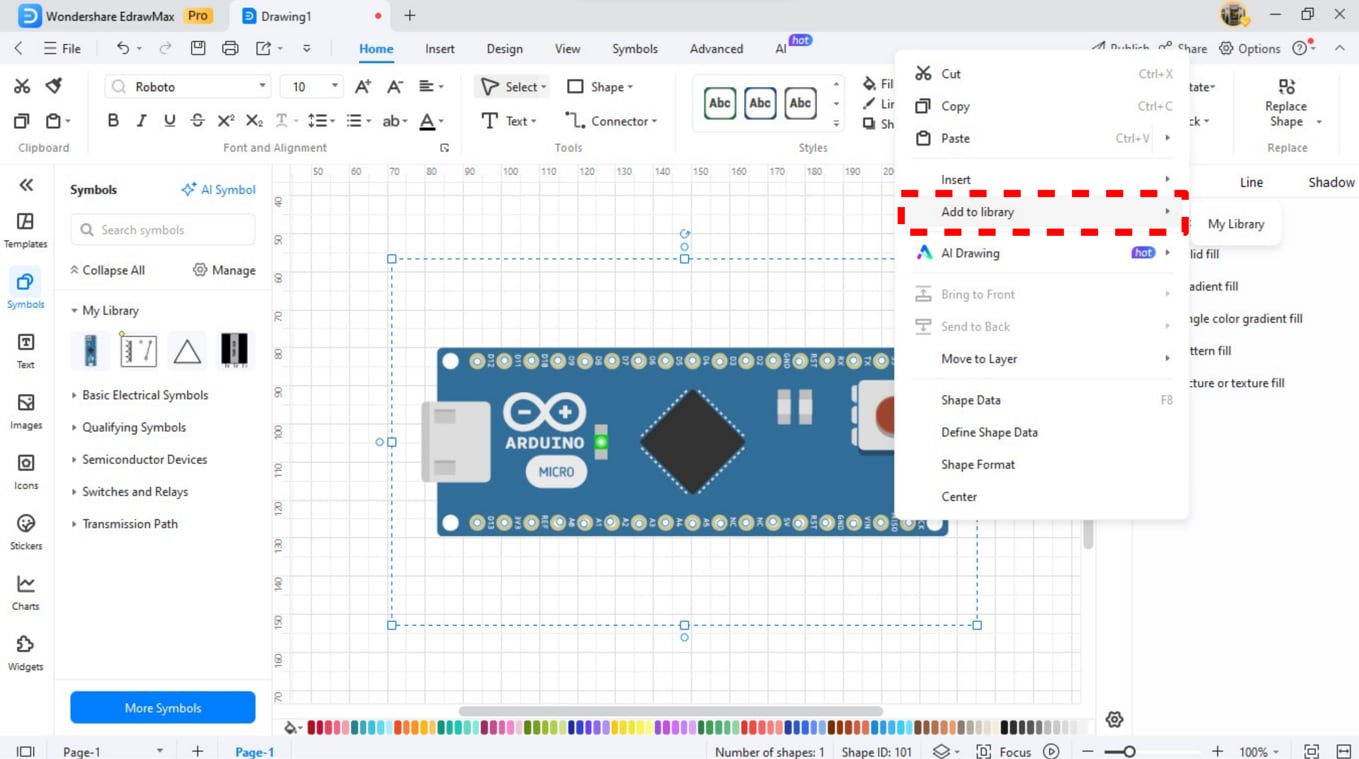Open the Insert ribbon tab
1359x759 pixels.
pos(440,48)
